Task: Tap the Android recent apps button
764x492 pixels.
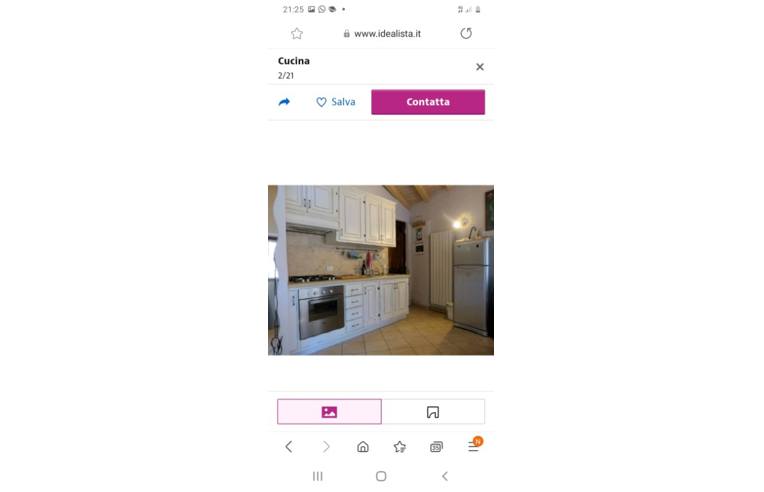Action: click(318, 476)
